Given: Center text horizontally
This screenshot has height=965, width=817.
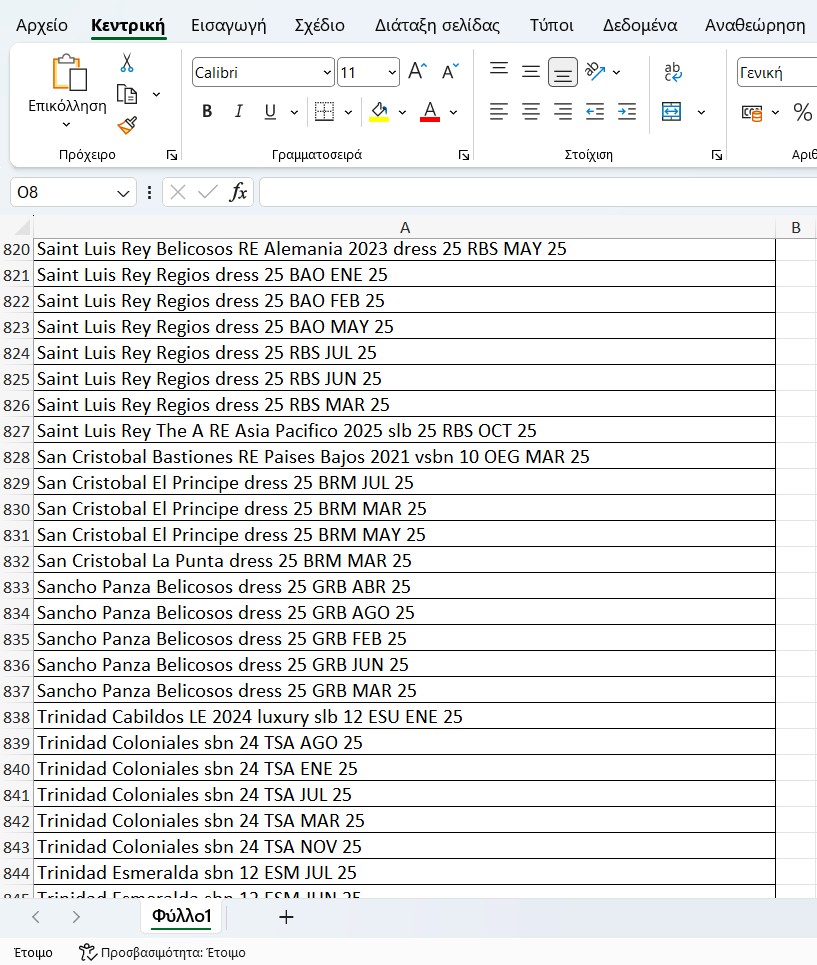Looking at the screenshot, I should click(x=531, y=111).
